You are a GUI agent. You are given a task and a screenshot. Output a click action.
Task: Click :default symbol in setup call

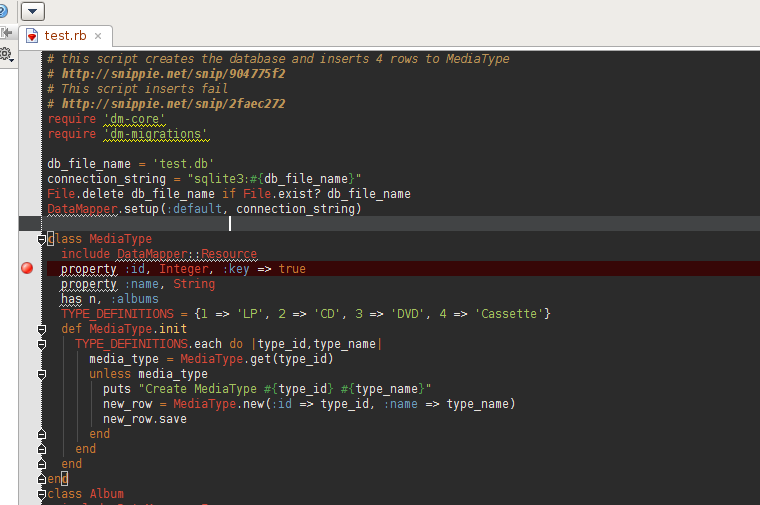pyautogui.click(x=194, y=209)
